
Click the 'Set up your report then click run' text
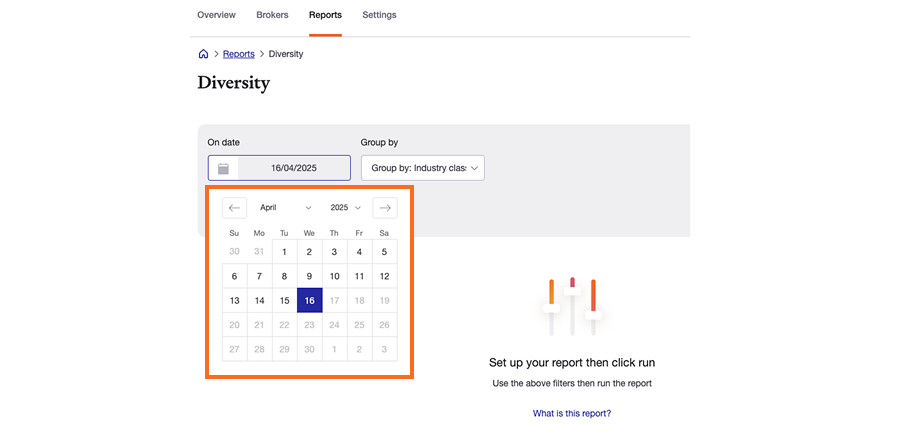pyautogui.click(x=572, y=362)
